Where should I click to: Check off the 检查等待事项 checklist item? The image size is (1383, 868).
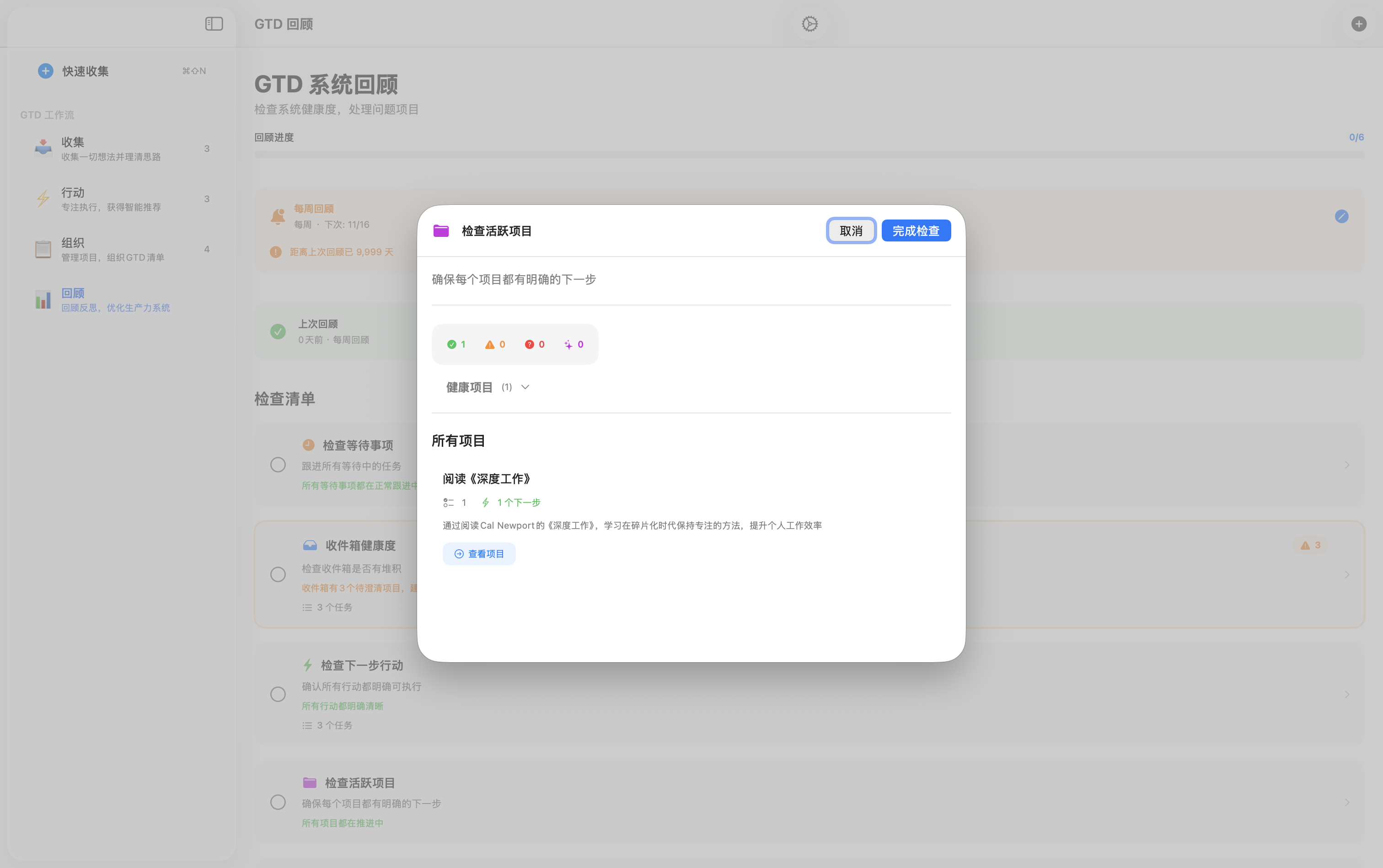click(x=278, y=465)
